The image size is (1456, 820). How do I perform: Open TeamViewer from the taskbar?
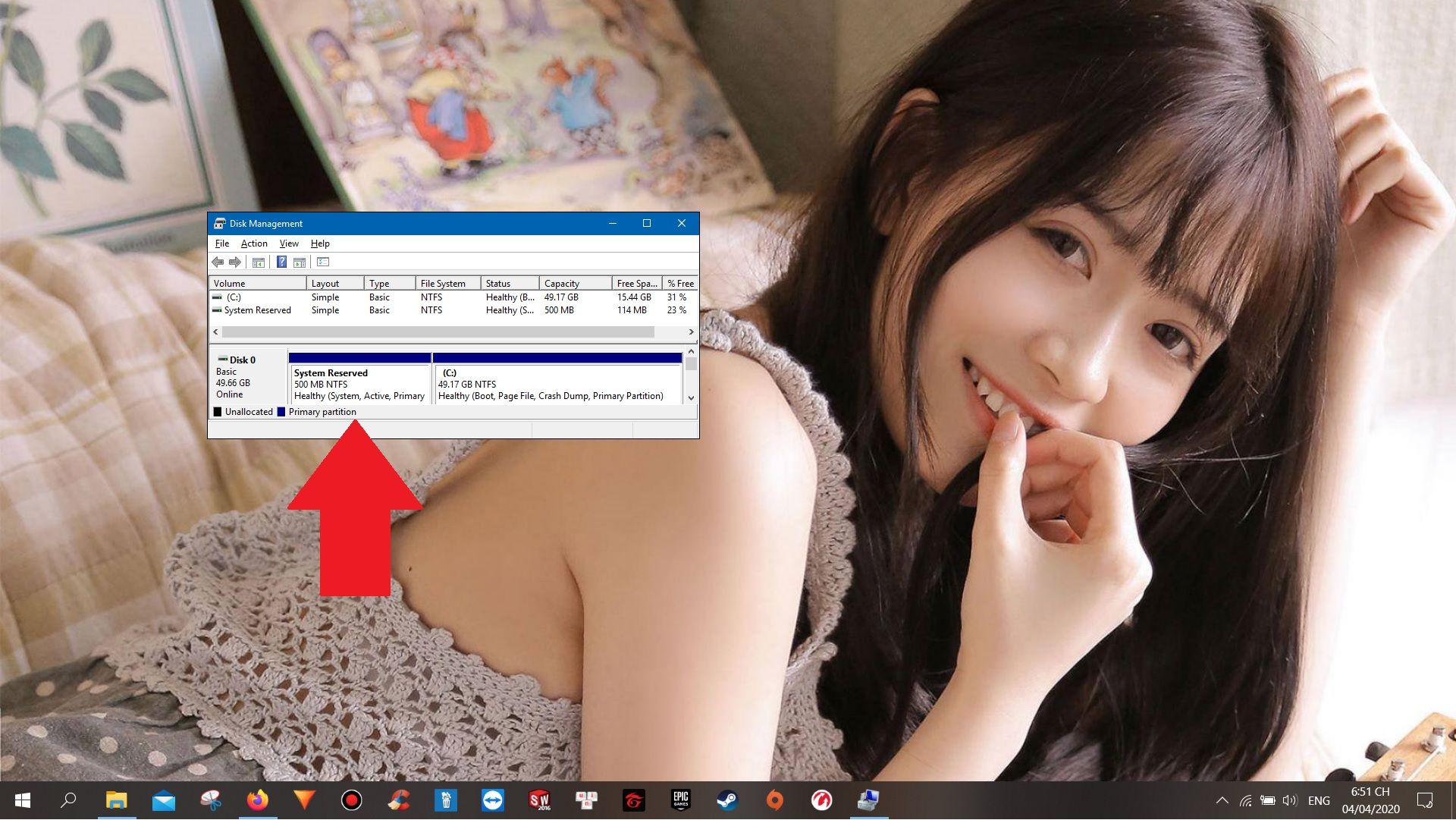[x=493, y=800]
